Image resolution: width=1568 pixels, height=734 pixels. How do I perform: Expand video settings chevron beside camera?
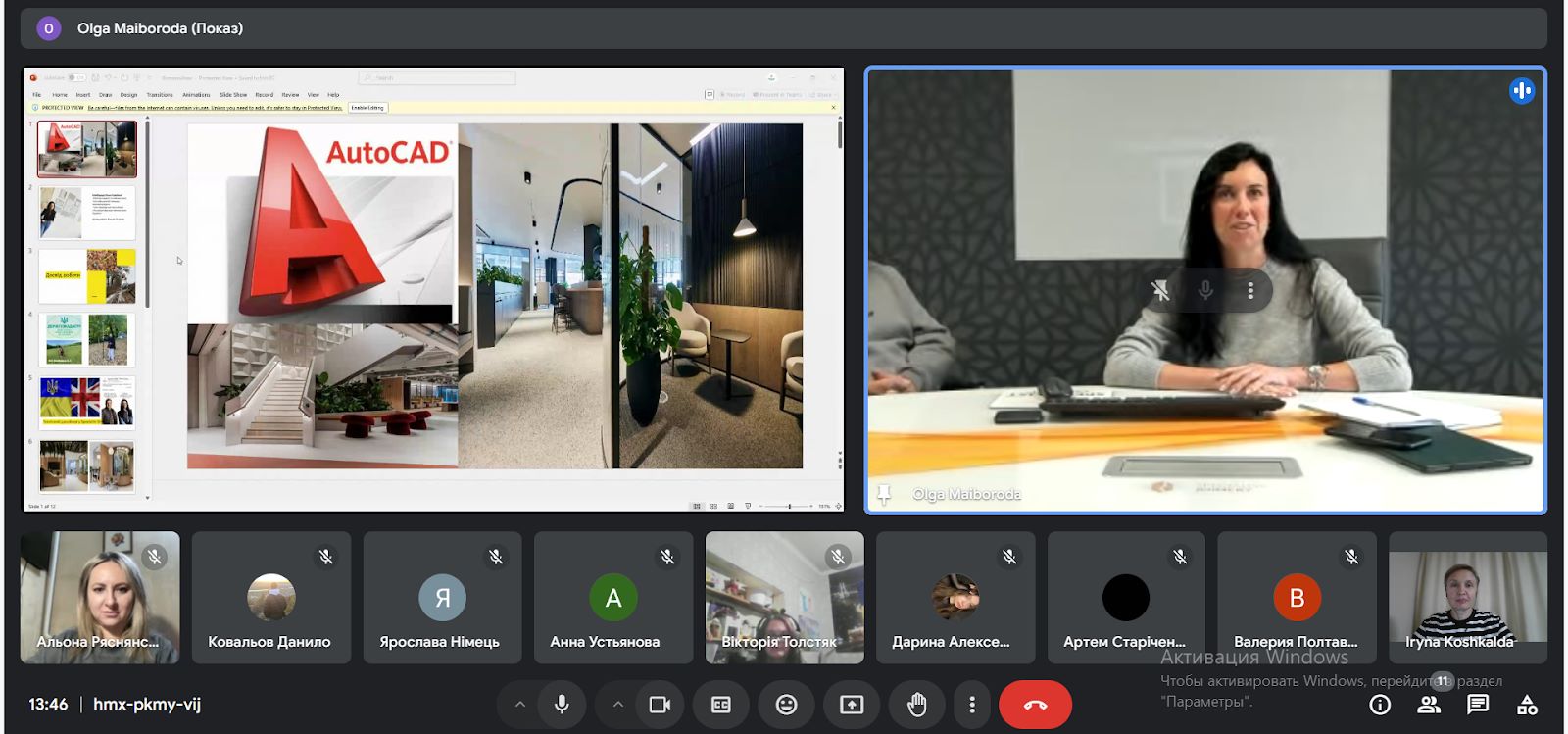[x=618, y=705]
